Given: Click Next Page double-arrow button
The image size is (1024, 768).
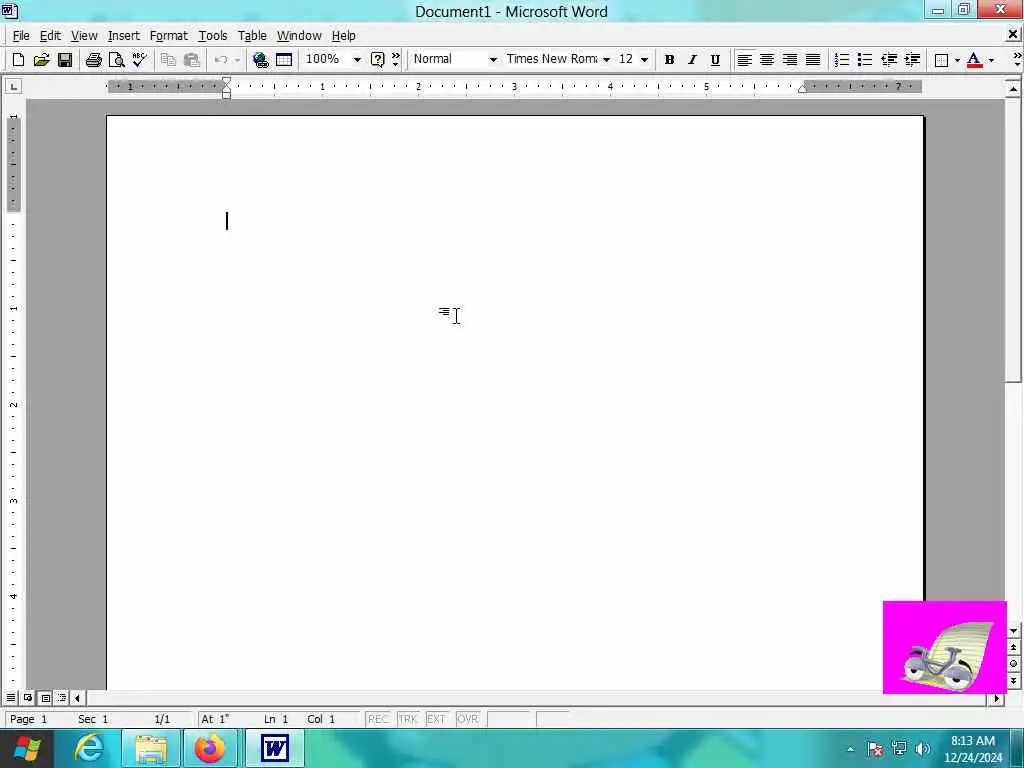Looking at the screenshot, I should point(1013,680).
